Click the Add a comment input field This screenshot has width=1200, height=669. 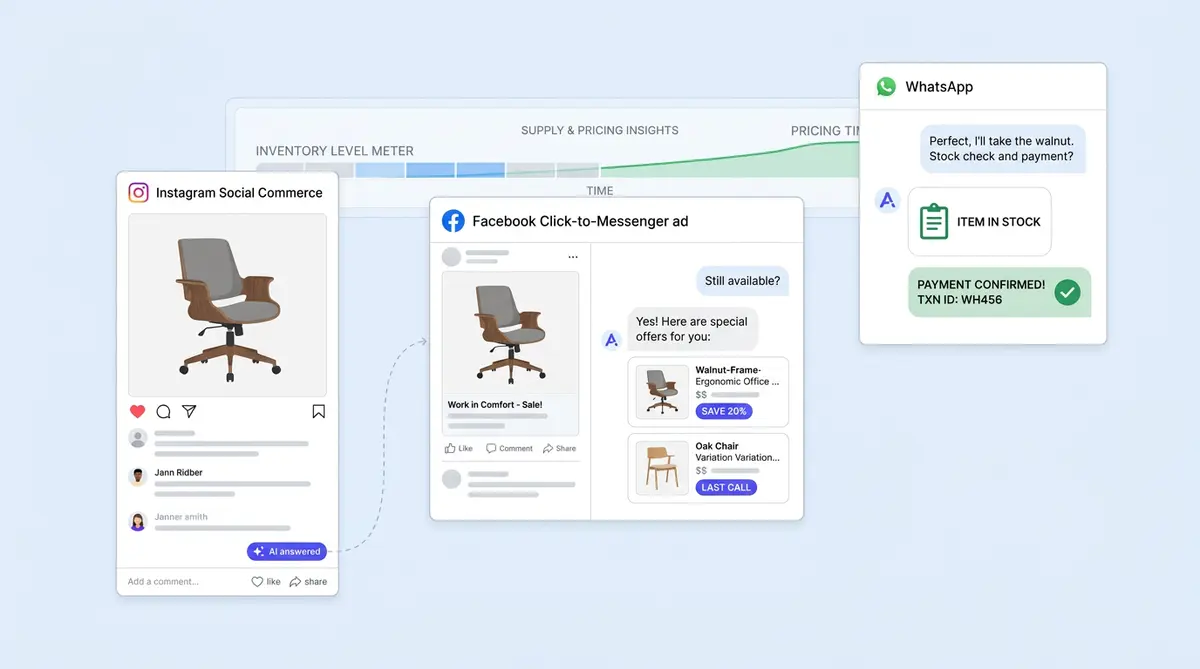pyautogui.click(x=163, y=581)
